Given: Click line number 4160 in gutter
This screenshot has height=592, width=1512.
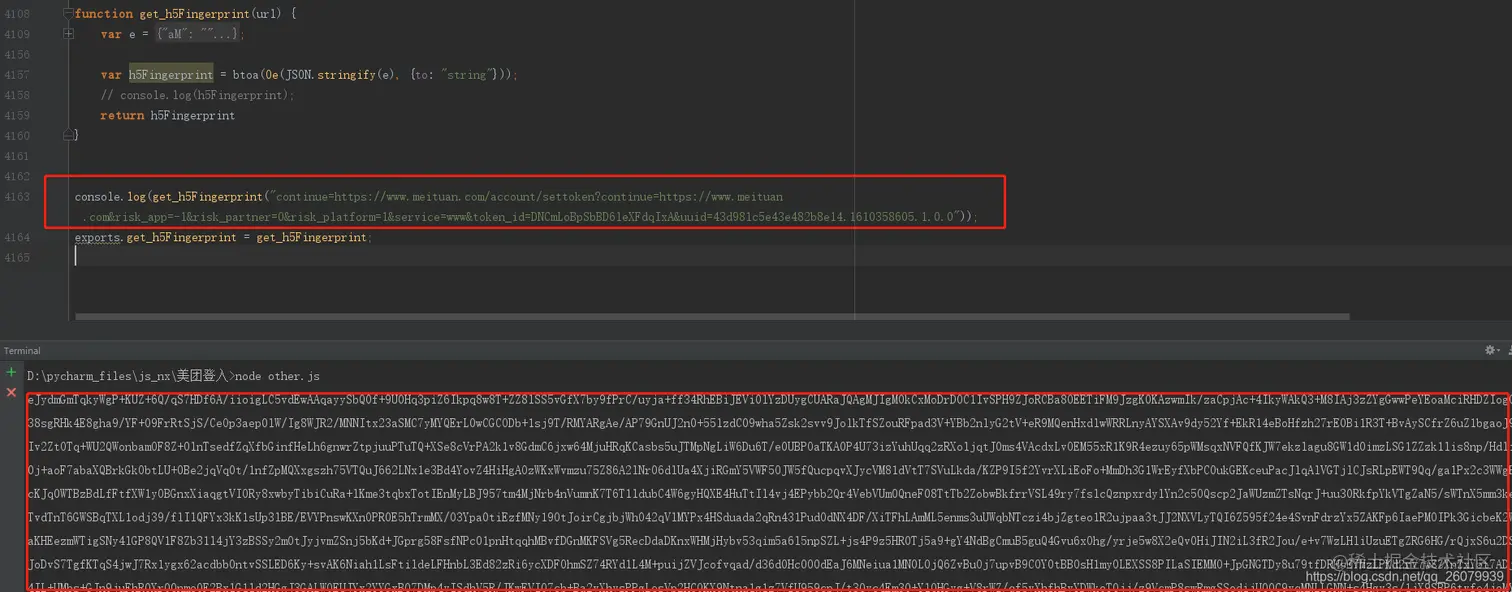Looking at the screenshot, I should (x=17, y=136).
